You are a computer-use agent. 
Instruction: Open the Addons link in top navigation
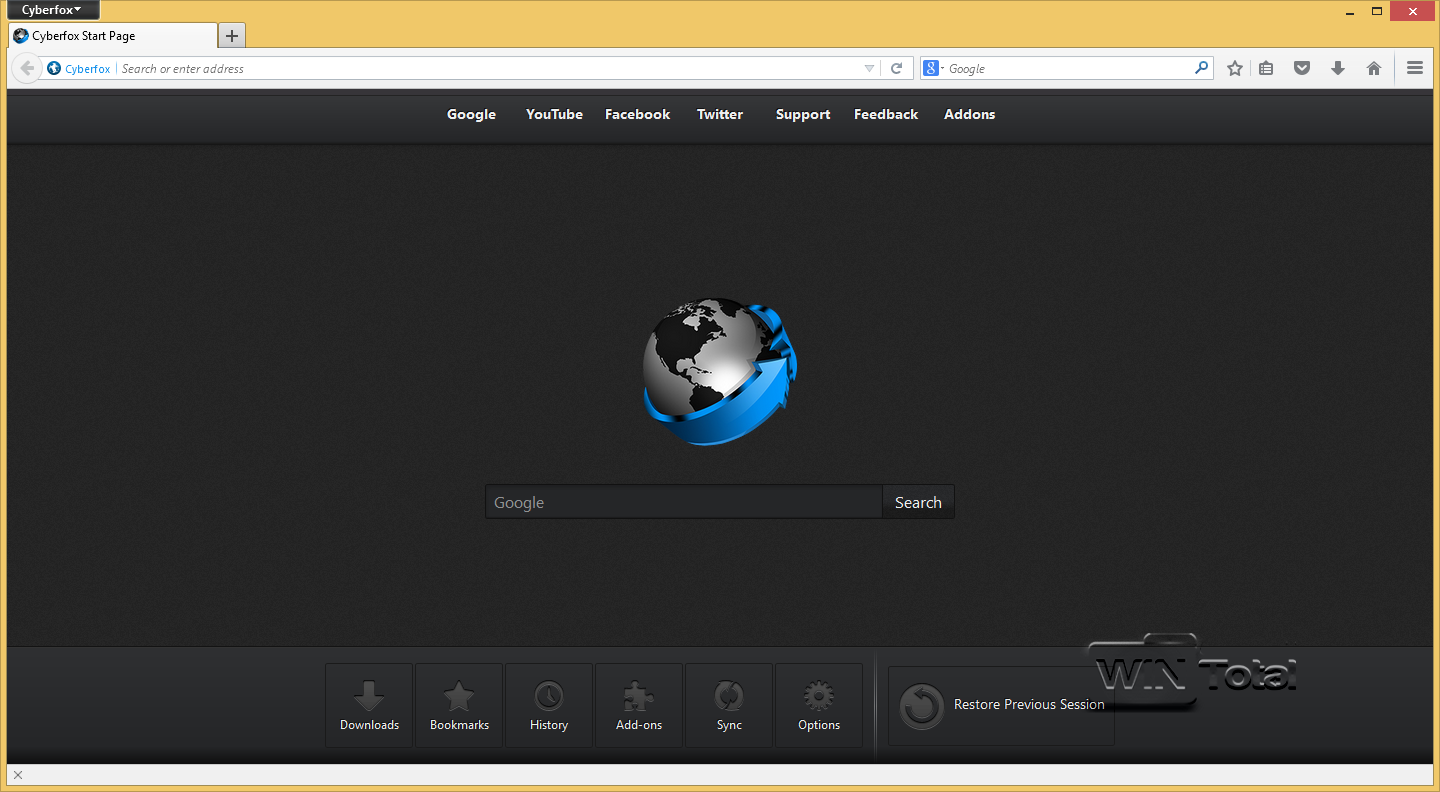pos(969,115)
